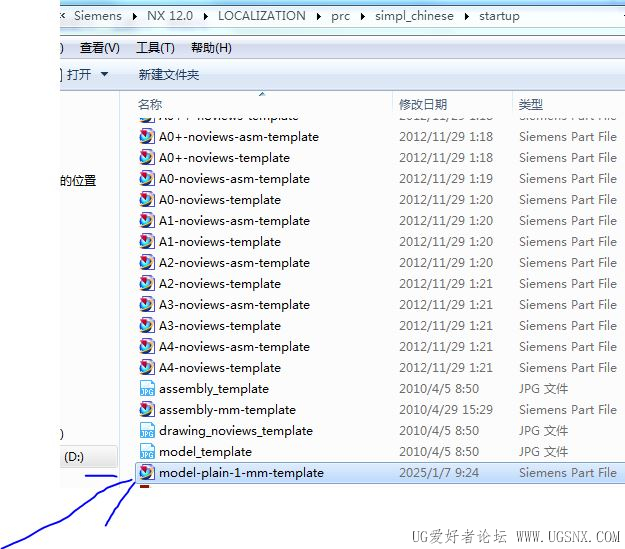Click the A2-noviews-template file icon
This screenshot has height=549, width=625.
(147, 284)
